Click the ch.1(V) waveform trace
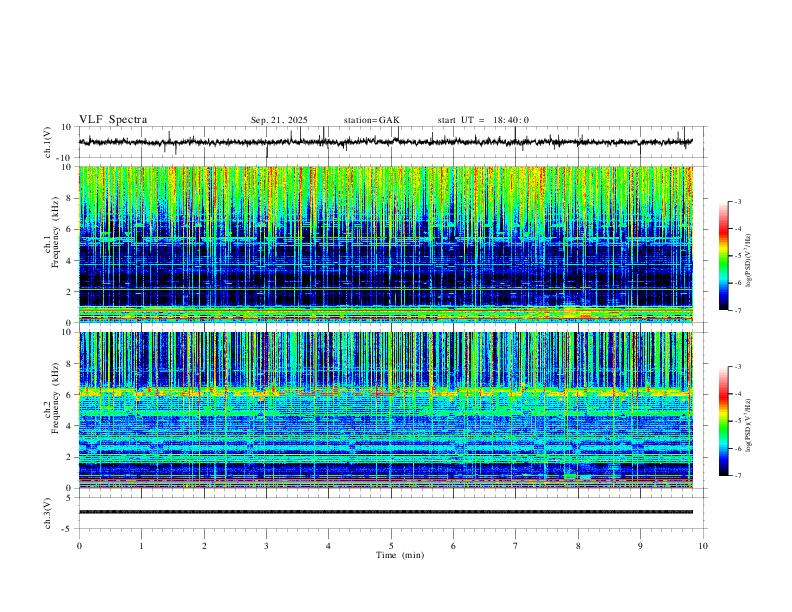This screenshot has width=792, height=612. 386,142
